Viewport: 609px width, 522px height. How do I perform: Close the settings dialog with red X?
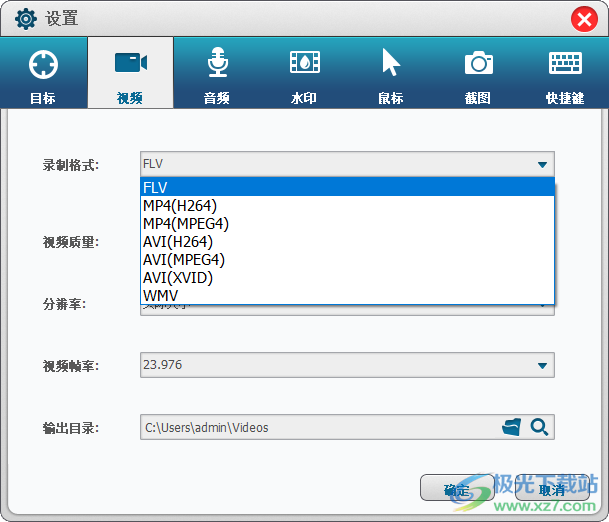coord(584,19)
